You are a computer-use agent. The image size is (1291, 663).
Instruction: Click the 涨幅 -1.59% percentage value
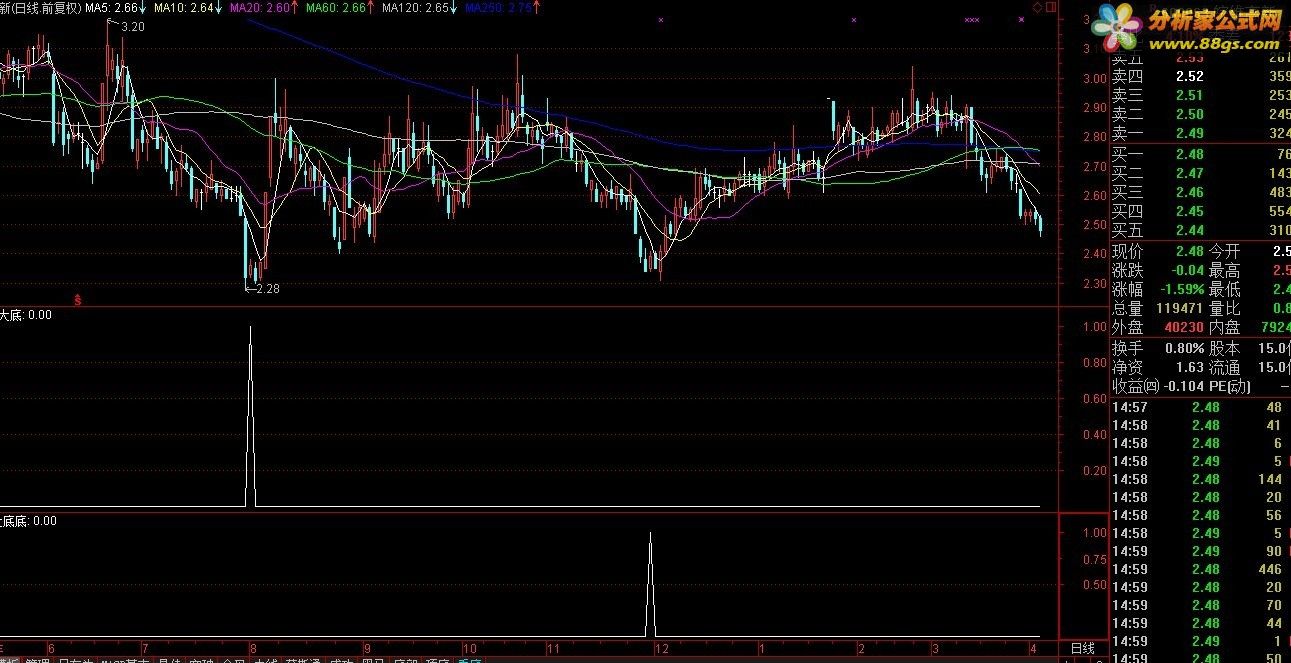[1181, 290]
